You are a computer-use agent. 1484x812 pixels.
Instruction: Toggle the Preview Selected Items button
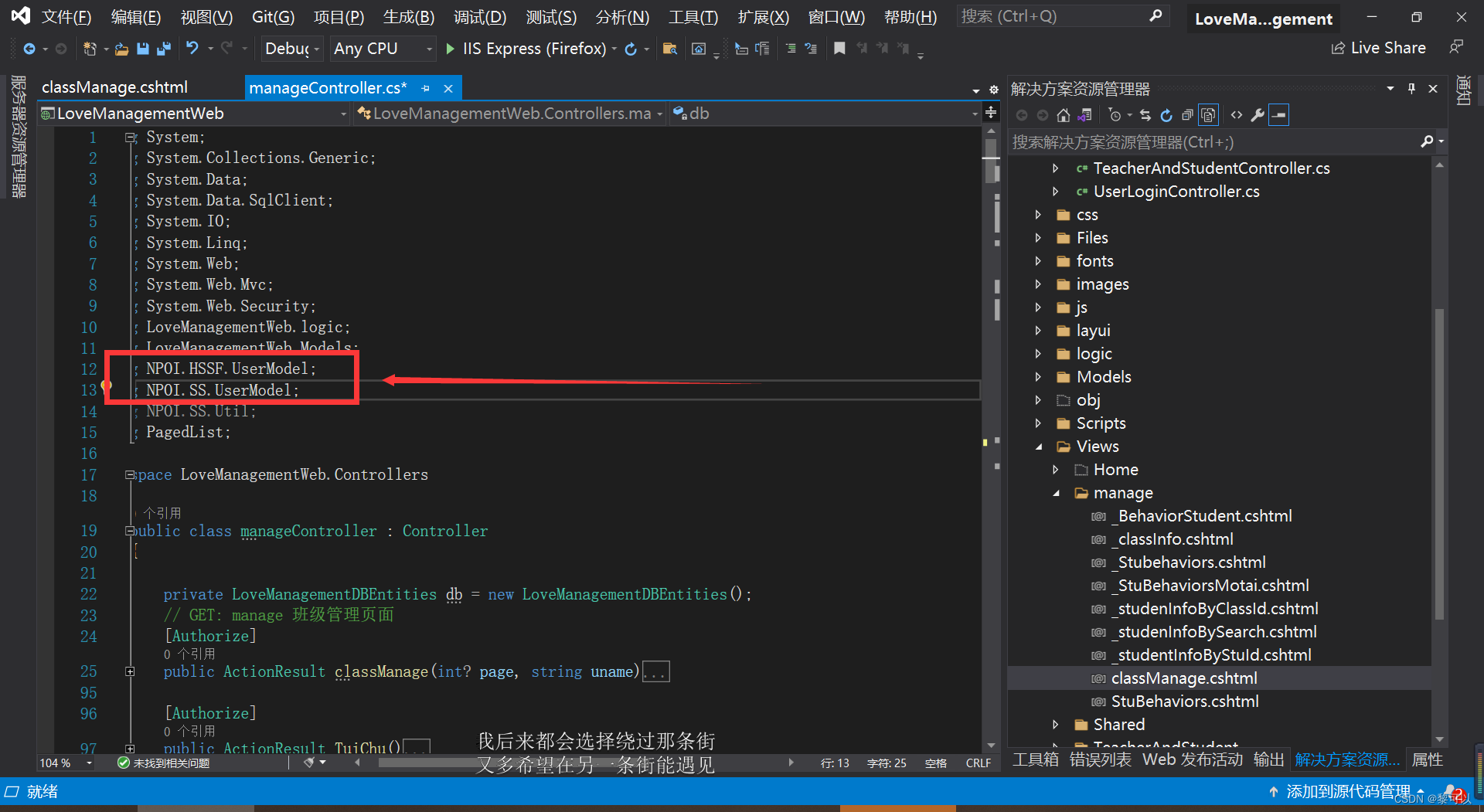pos(1279,115)
